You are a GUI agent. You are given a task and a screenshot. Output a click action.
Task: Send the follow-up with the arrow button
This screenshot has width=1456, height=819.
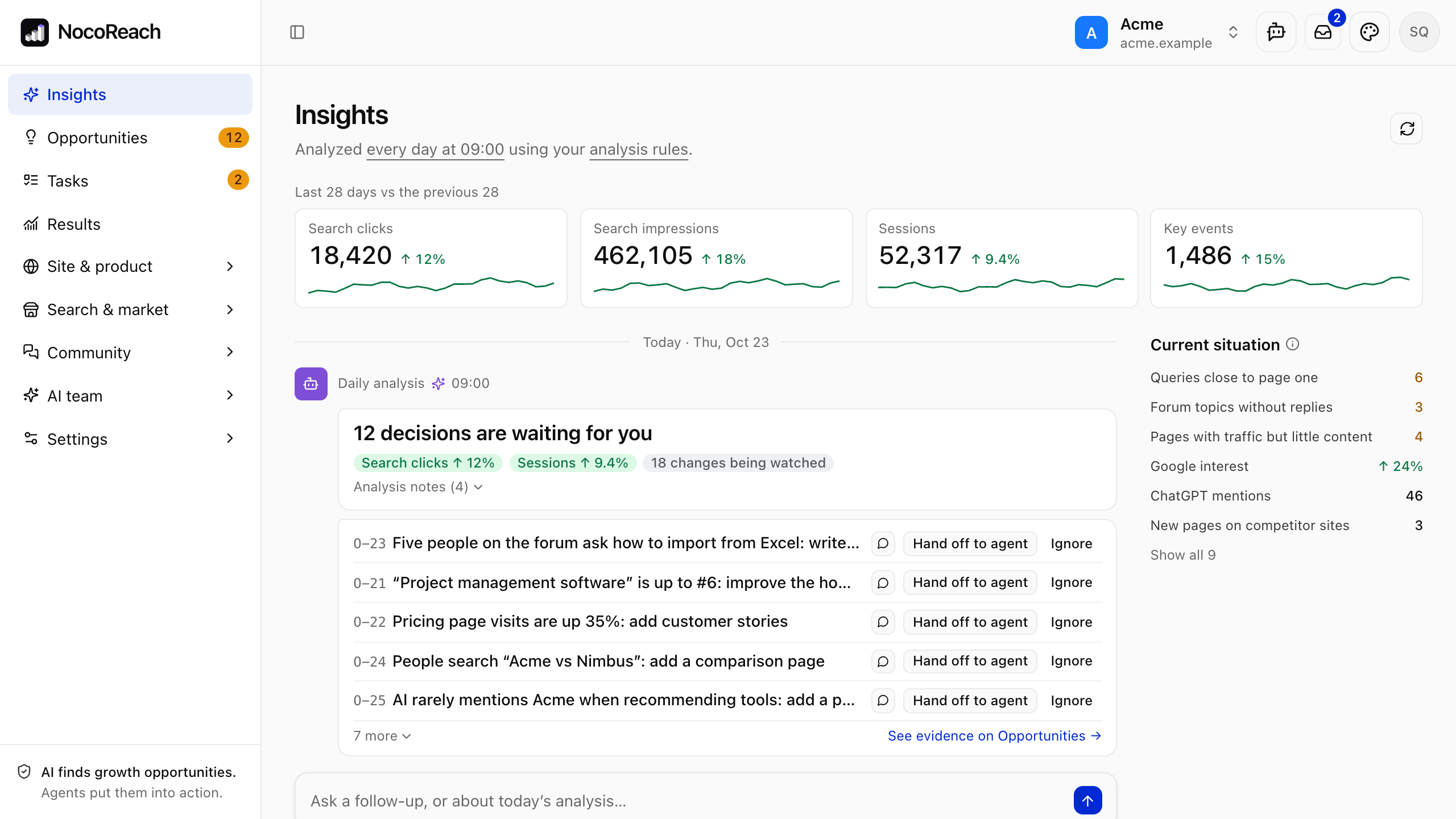[1087, 800]
